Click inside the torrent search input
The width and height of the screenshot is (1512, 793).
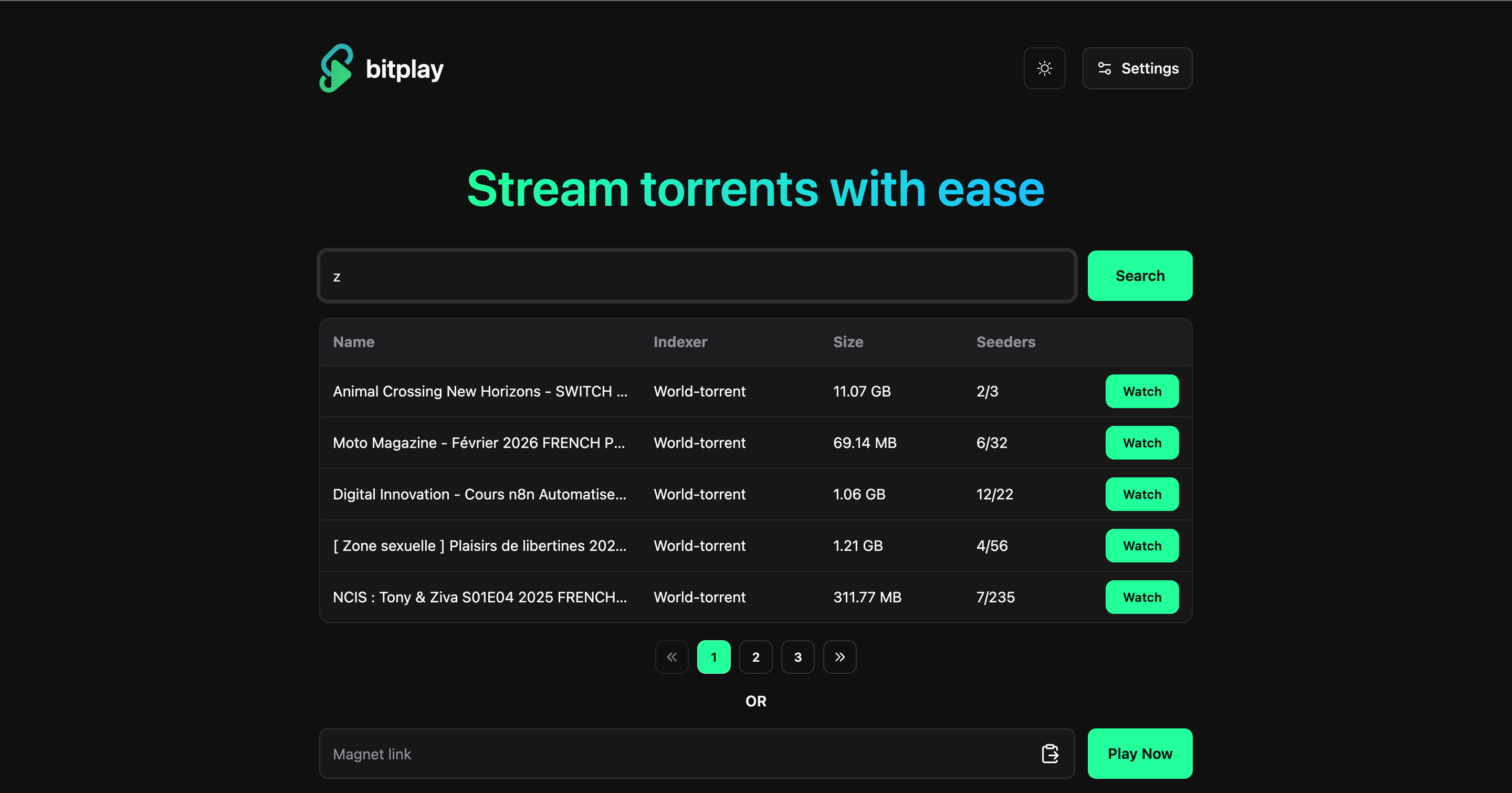(696, 276)
